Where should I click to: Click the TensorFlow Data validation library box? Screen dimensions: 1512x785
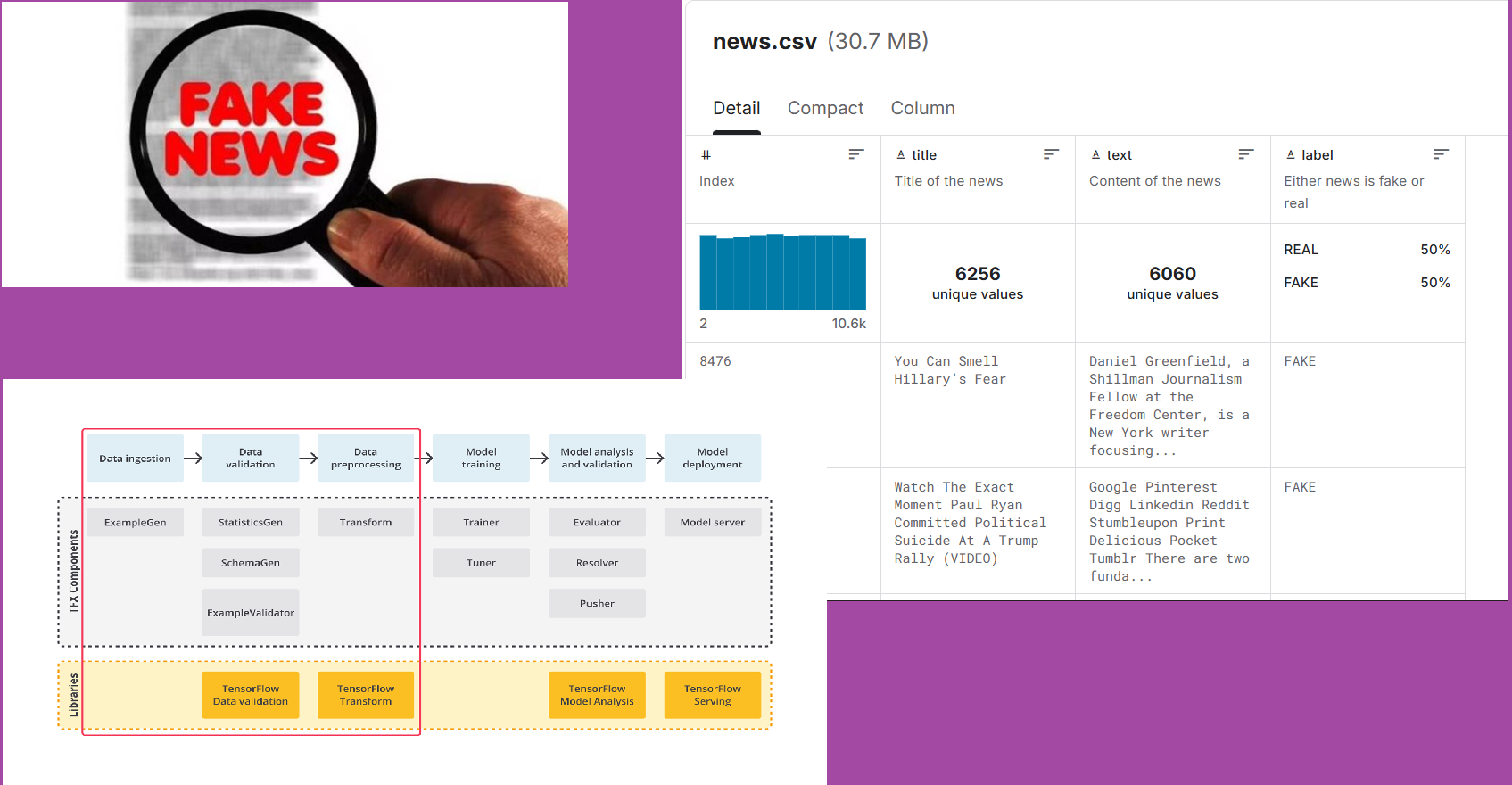coord(251,695)
